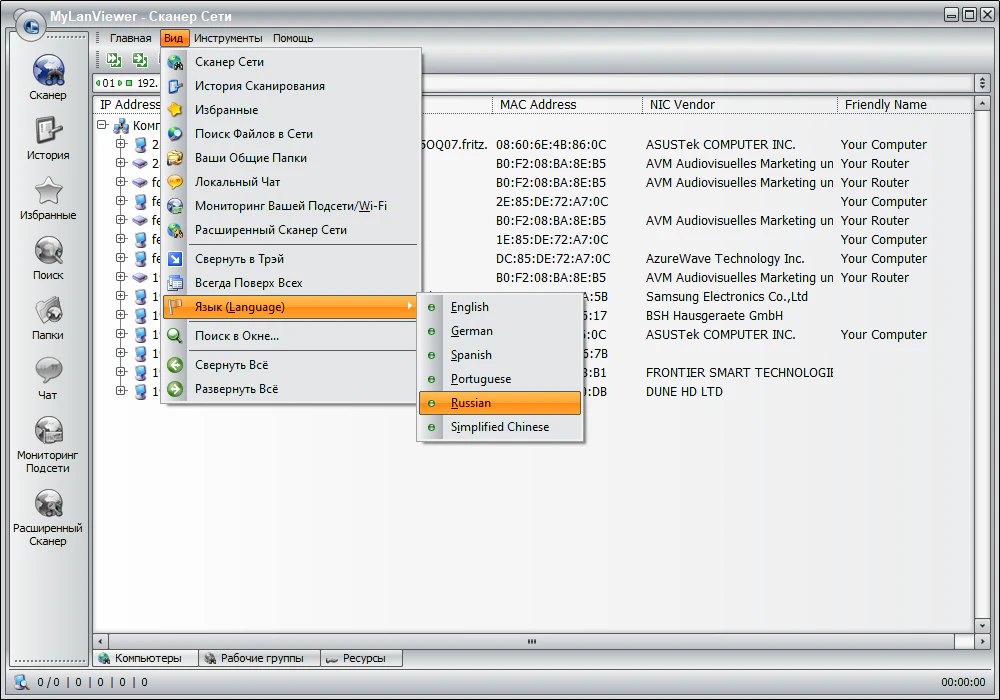Toggle Всегда Поверх Всех option

coord(248,283)
